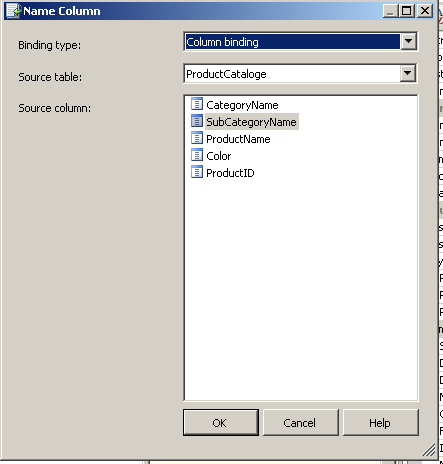The width and height of the screenshot is (443, 464).
Task: Click the SubCategoryName column icon
Action: click(x=197, y=121)
